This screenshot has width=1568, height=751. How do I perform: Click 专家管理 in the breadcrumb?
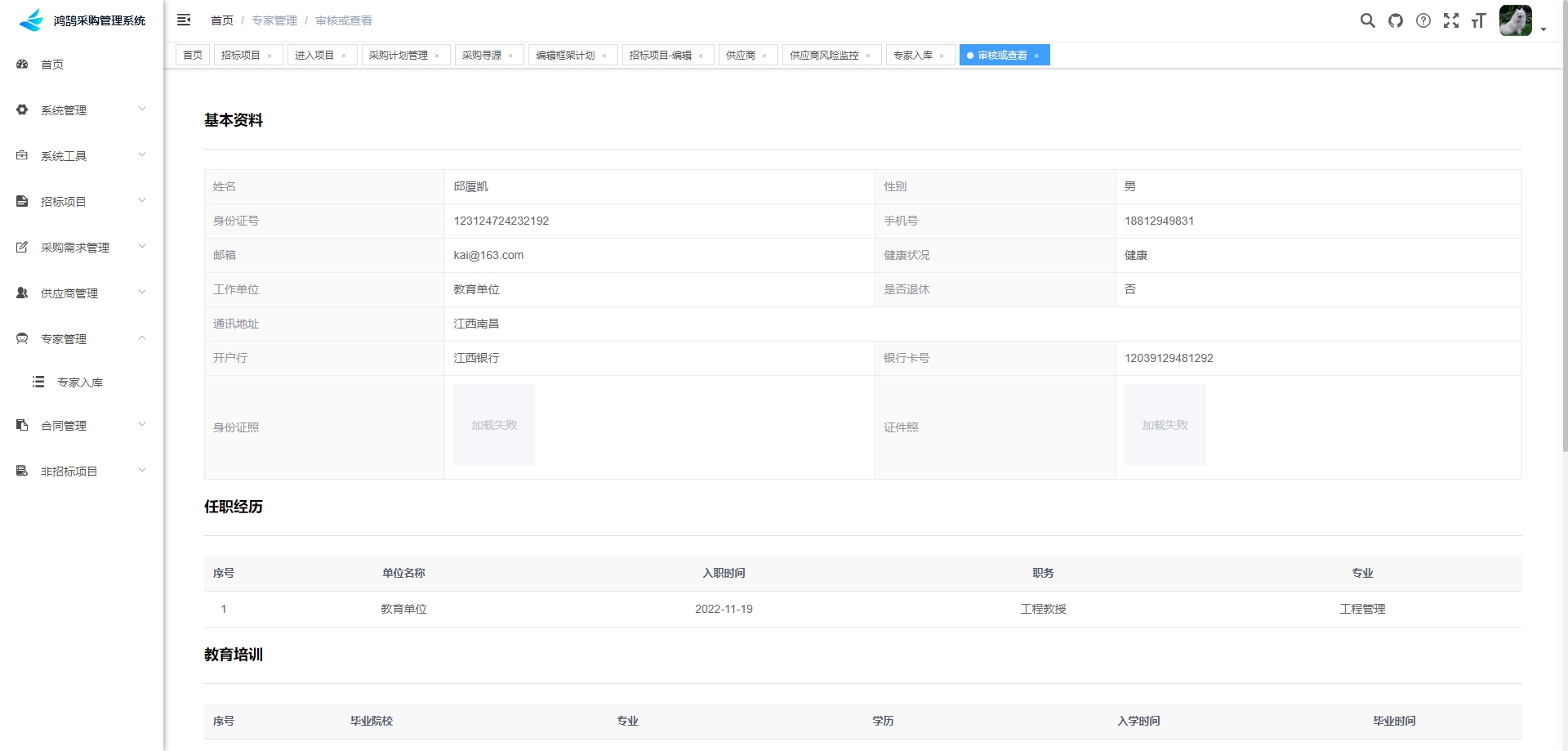point(274,20)
